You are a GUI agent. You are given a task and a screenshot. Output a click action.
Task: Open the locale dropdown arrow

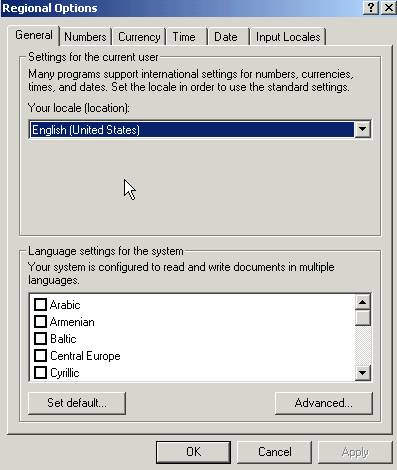(362, 129)
